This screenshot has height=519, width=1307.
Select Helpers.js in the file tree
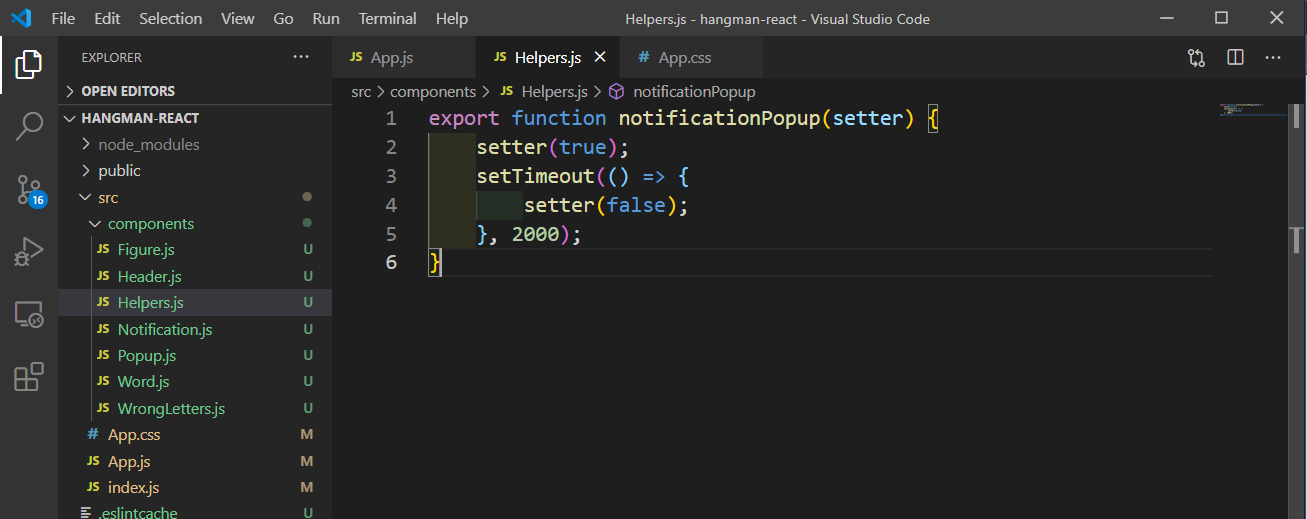[x=195, y=303]
